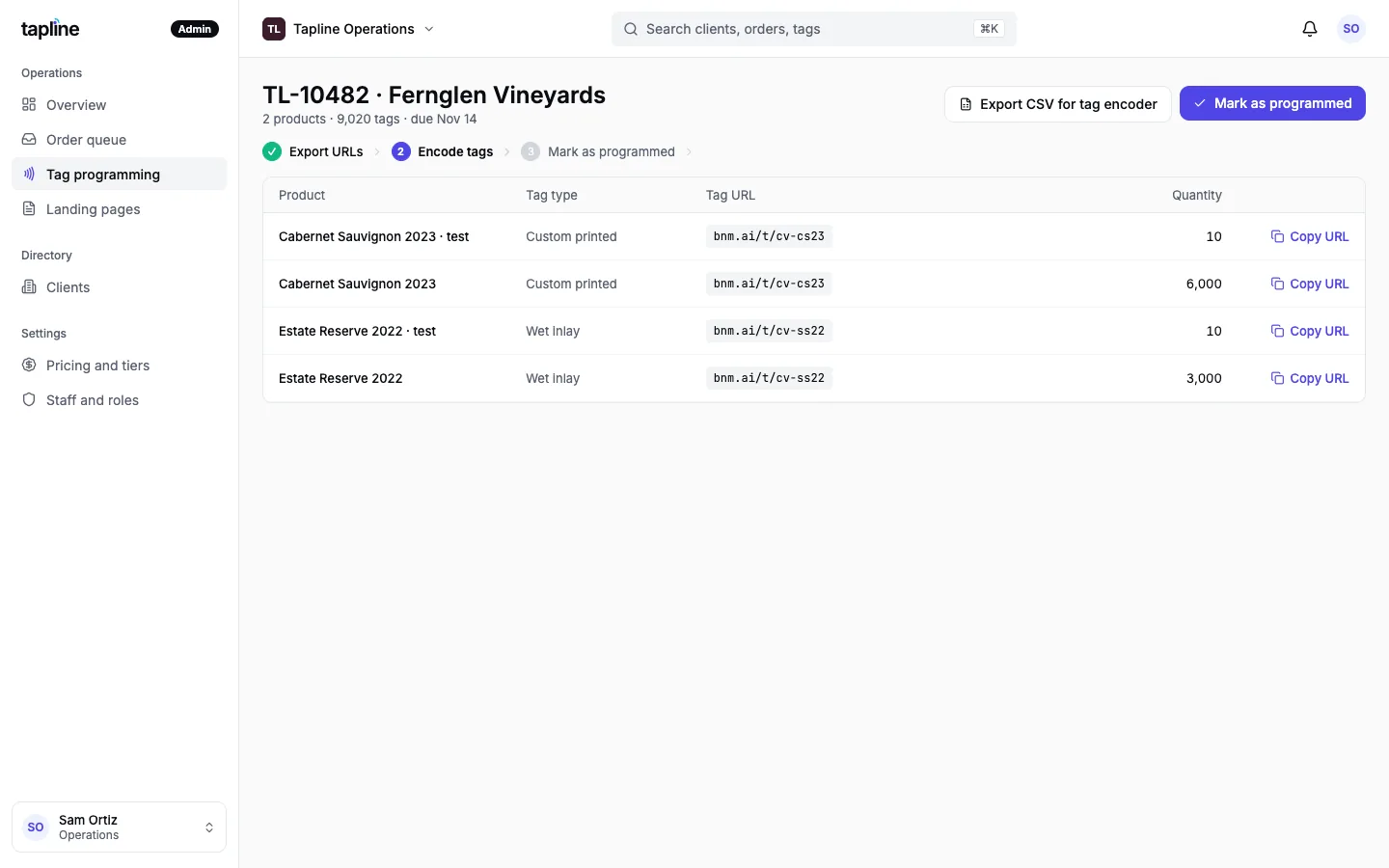Click the Landing pages document icon
Viewport: 1389px width, 868px height.
(x=29, y=209)
